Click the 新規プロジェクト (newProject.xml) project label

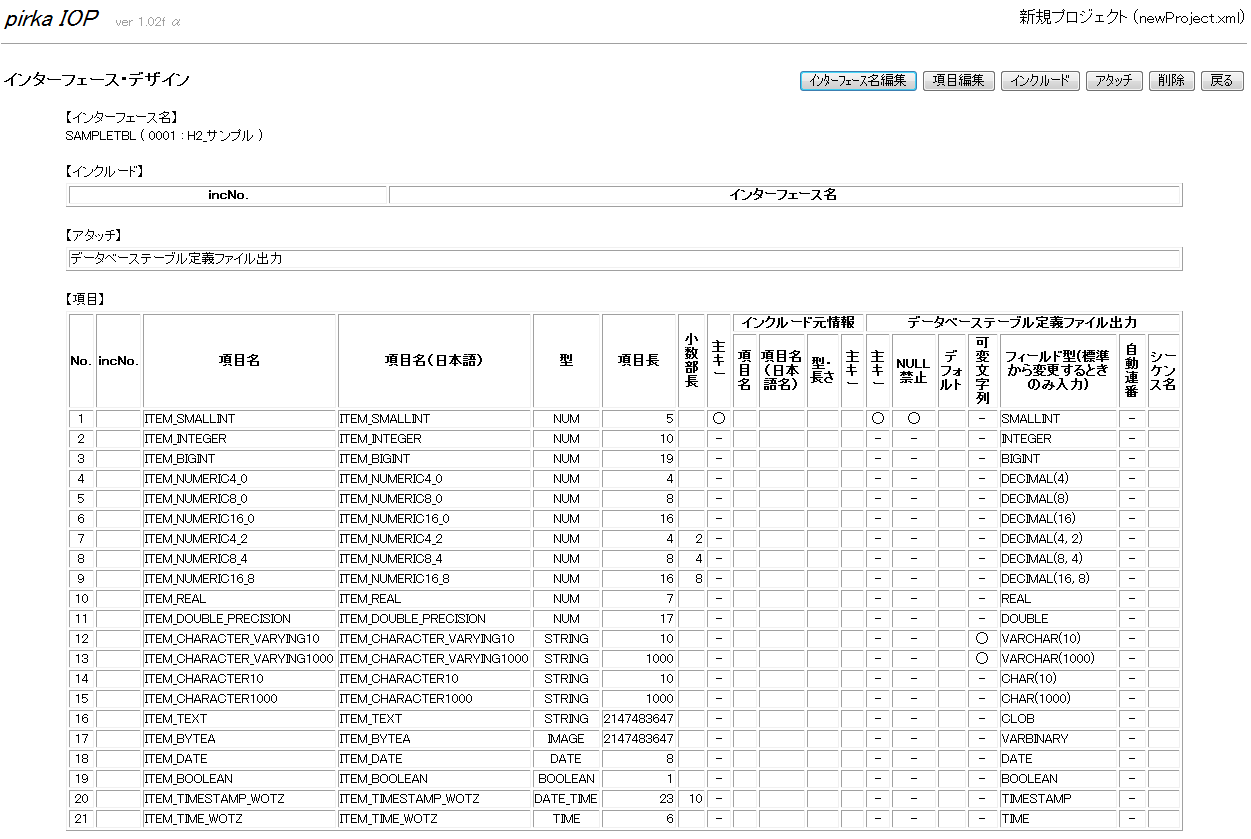tap(1131, 17)
